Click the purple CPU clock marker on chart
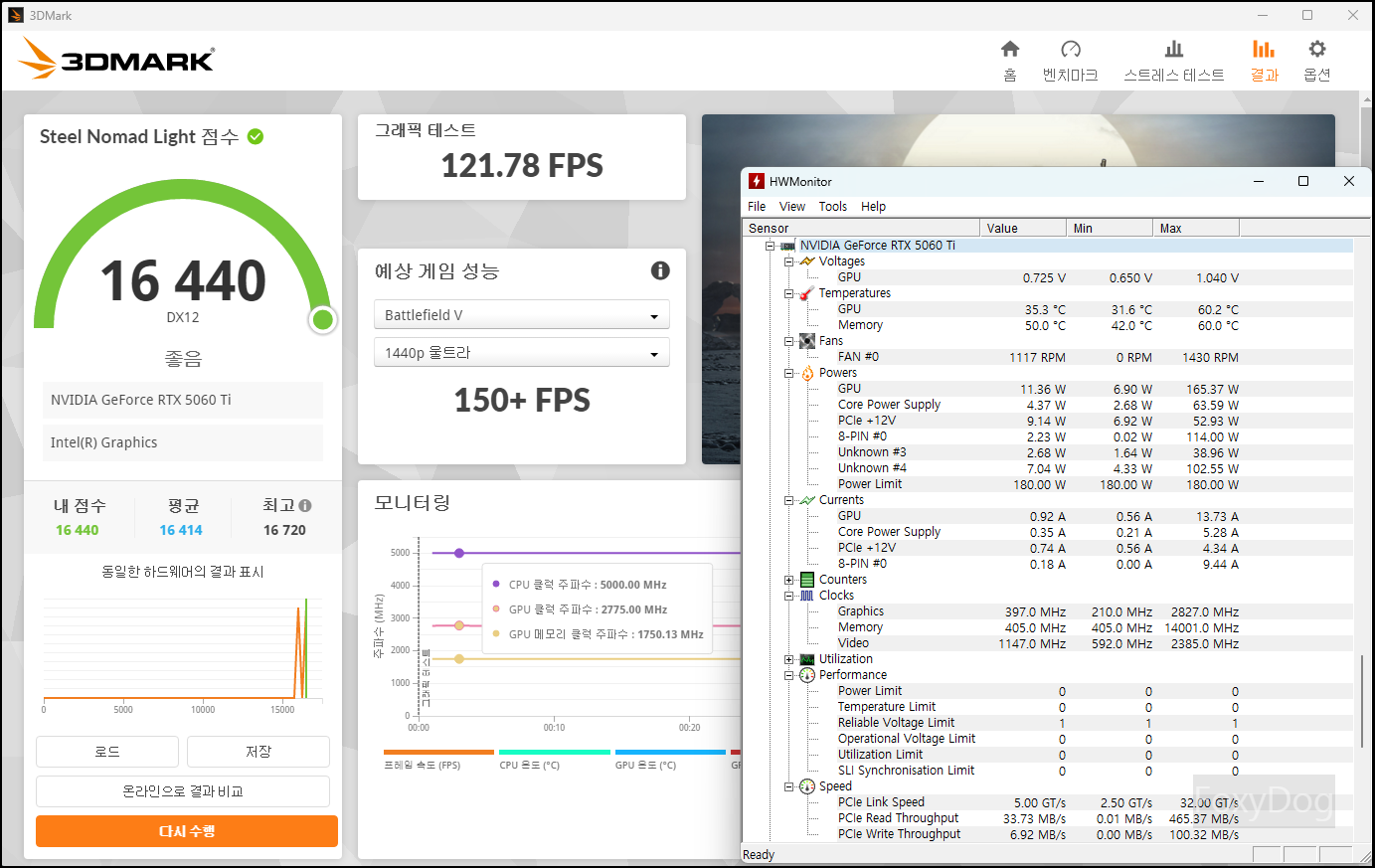The height and width of the screenshot is (868, 1375). point(459,553)
